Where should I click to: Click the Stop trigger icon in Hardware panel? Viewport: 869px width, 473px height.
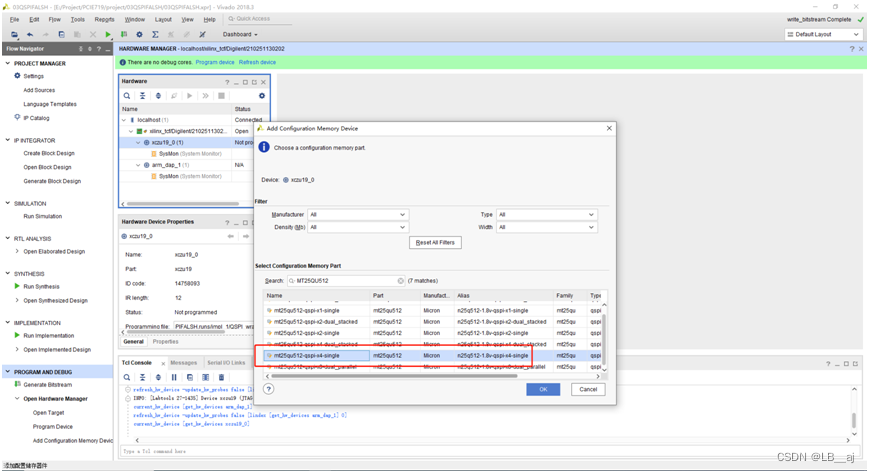click(x=221, y=96)
